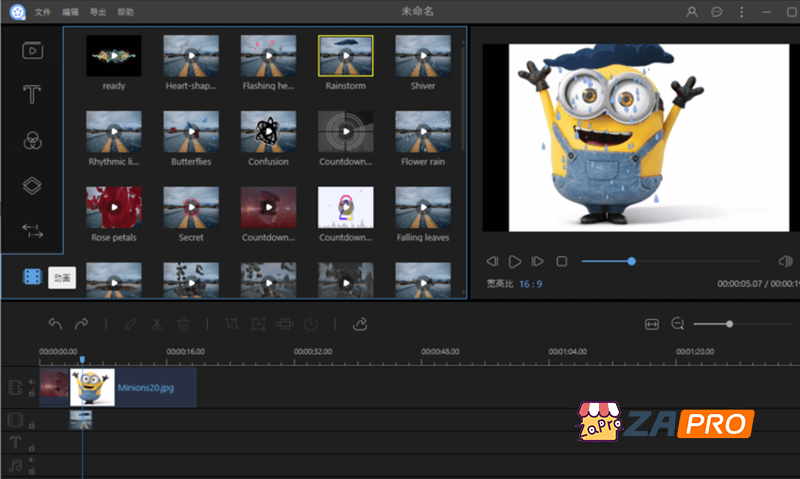Open the Filters panel with overlapping circles icon
Screen dimensions: 800x479
(x=32, y=141)
